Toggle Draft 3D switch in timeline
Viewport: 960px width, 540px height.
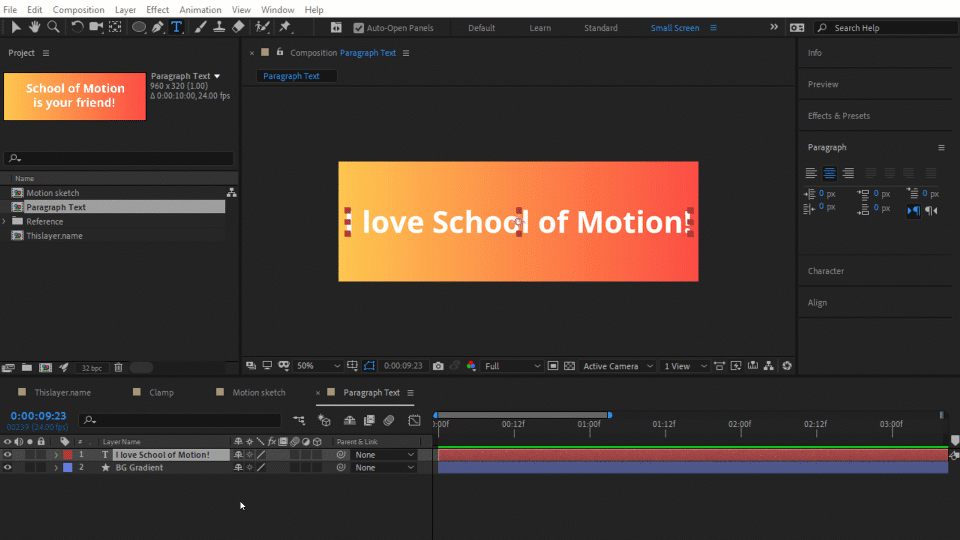point(324,420)
